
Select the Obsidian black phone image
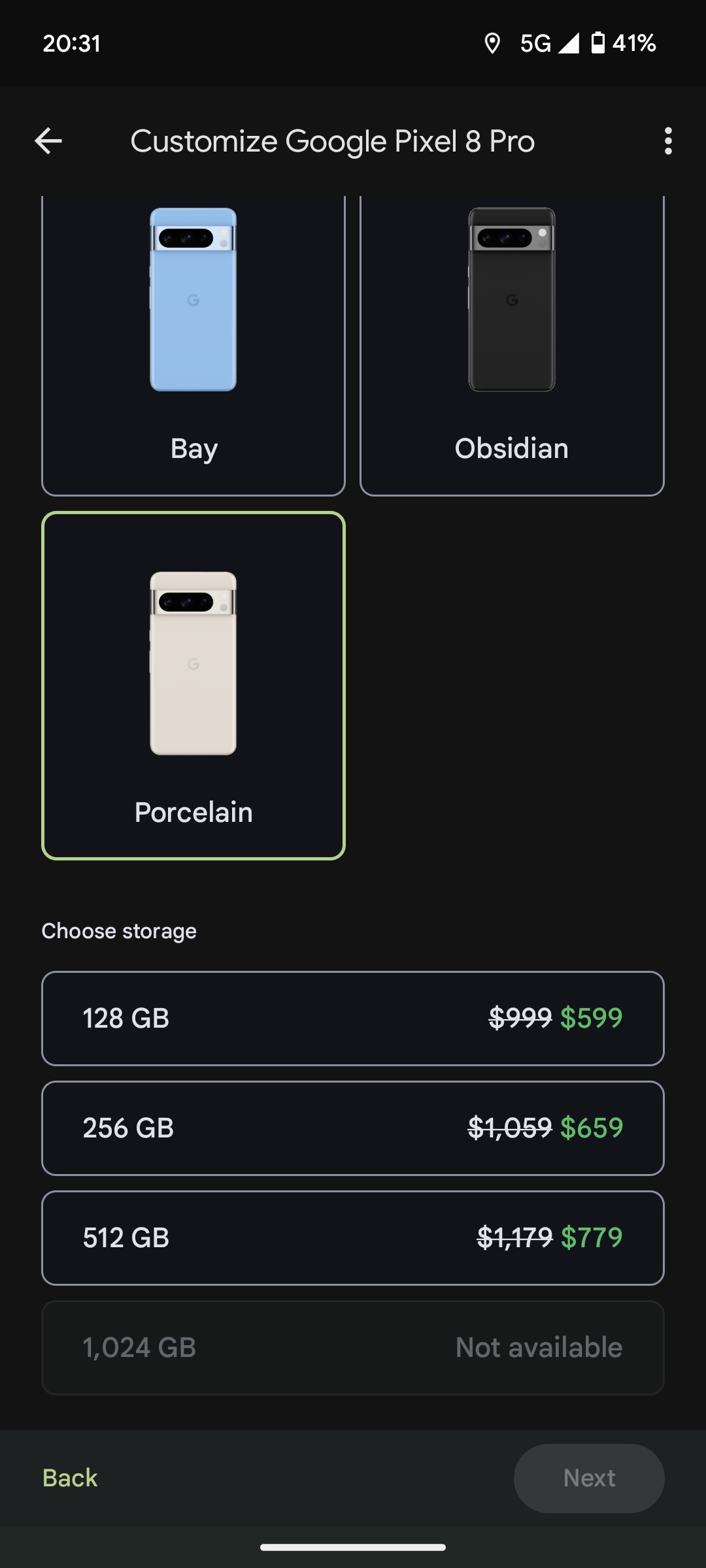pos(512,299)
